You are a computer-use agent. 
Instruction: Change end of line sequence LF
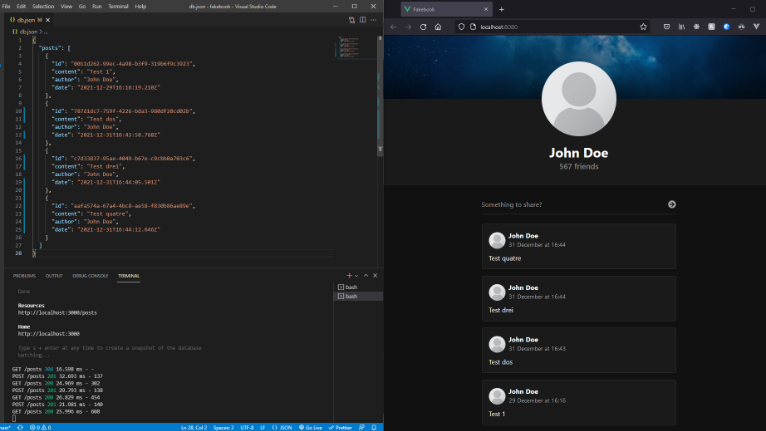point(262,428)
